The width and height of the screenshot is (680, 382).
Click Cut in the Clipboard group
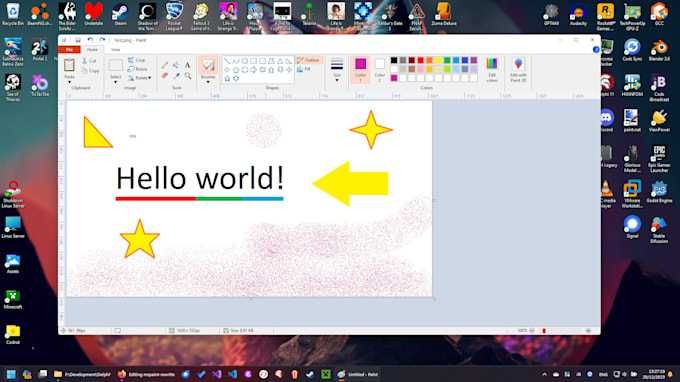[89, 61]
